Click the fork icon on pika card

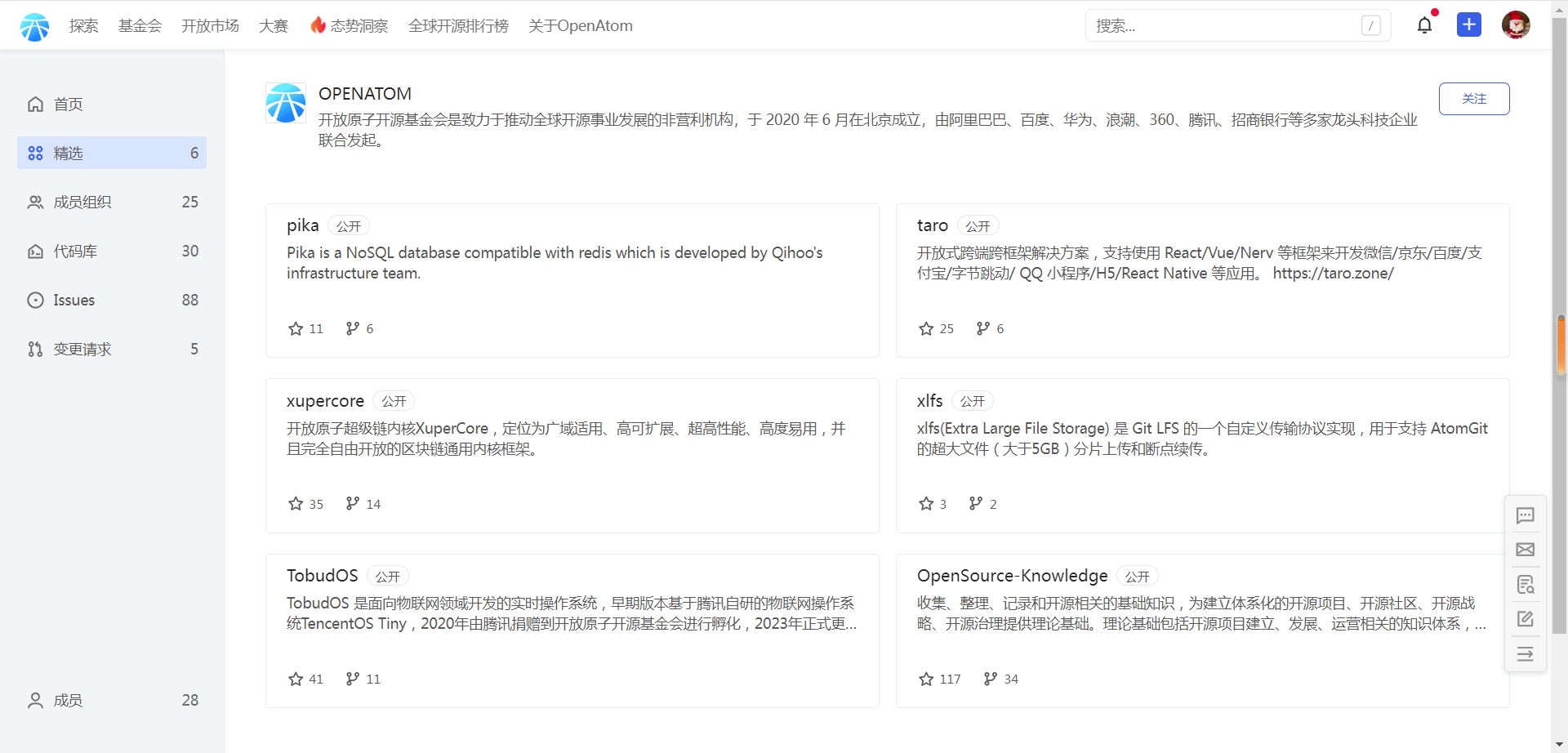coord(352,328)
